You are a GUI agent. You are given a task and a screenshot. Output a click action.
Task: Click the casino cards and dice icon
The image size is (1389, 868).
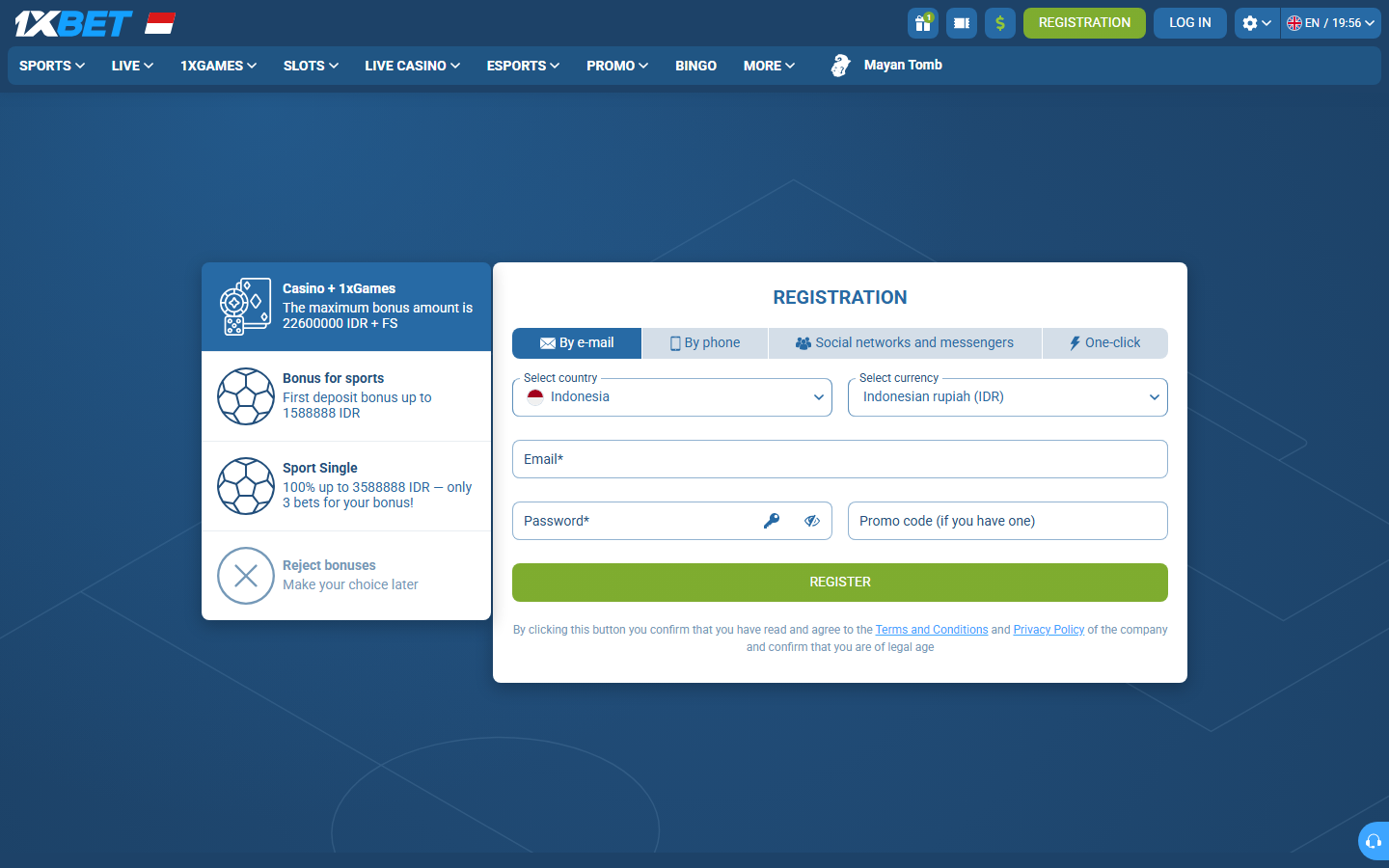[246, 307]
